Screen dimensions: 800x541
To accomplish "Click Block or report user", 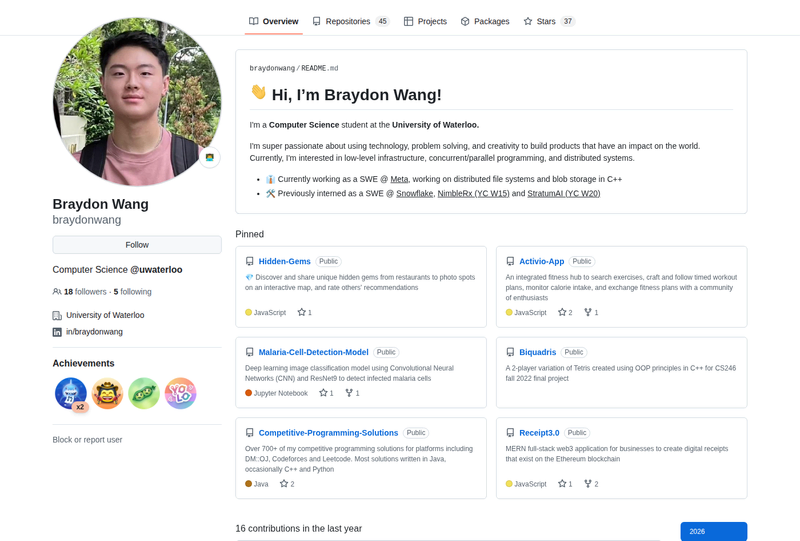I will (x=87, y=440).
